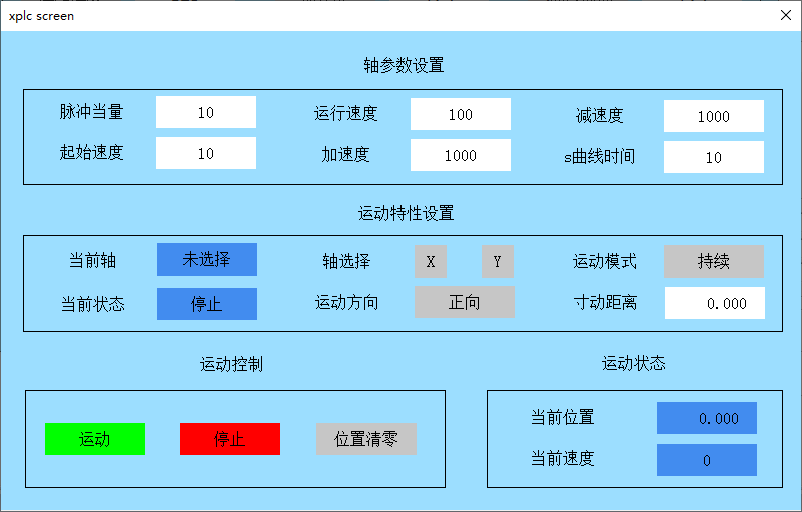Screen dimensions: 802x512
Task: Click the 起始速度 input field
Action: (x=206, y=153)
